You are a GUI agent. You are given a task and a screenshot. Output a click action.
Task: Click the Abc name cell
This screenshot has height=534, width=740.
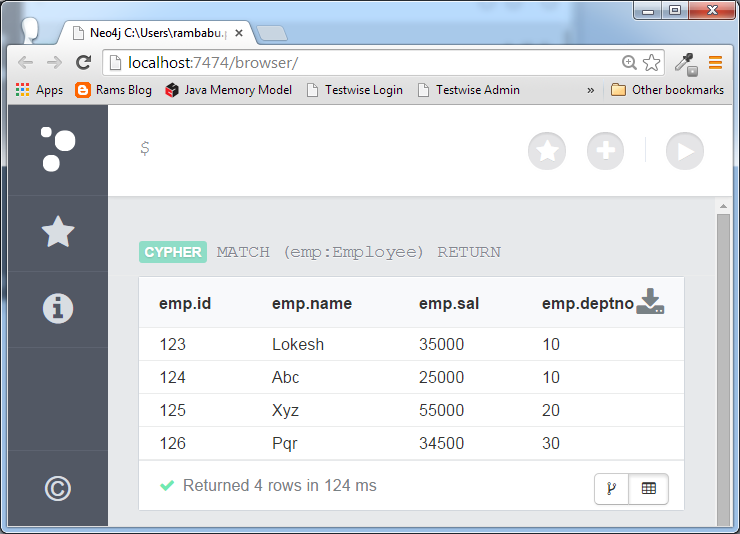pyautogui.click(x=286, y=377)
